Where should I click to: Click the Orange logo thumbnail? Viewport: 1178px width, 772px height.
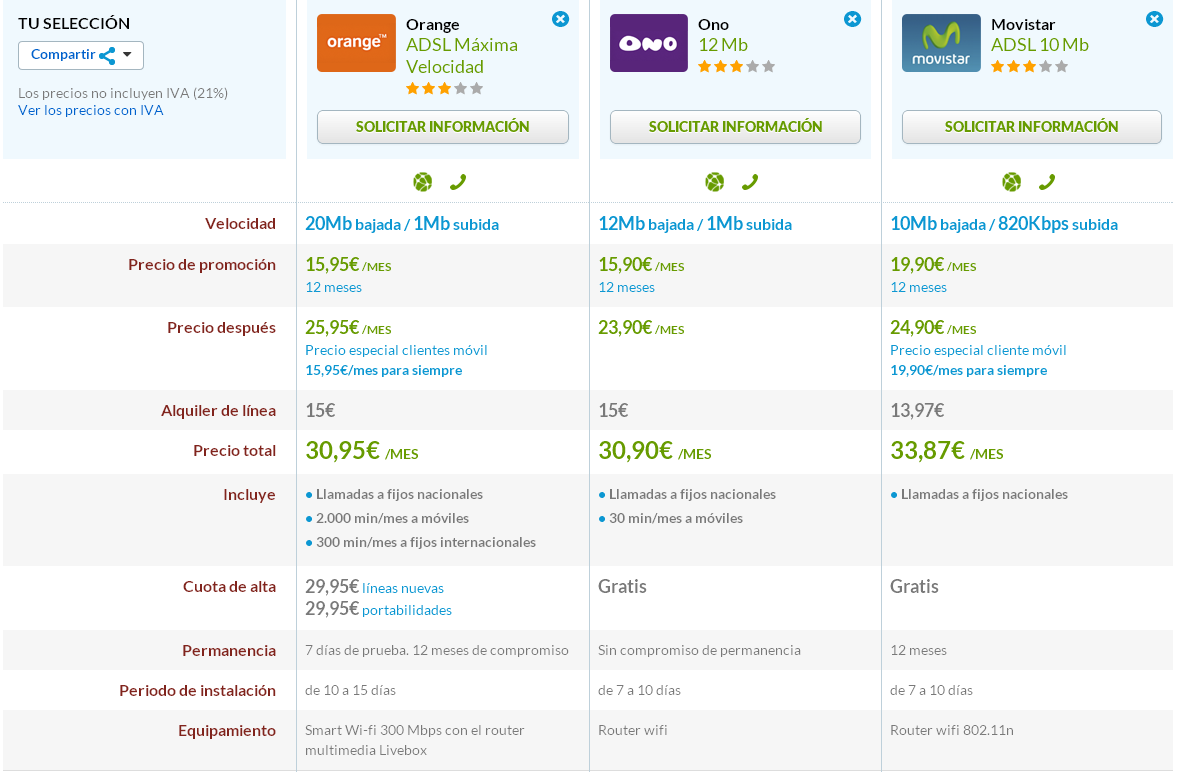(x=356, y=43)
